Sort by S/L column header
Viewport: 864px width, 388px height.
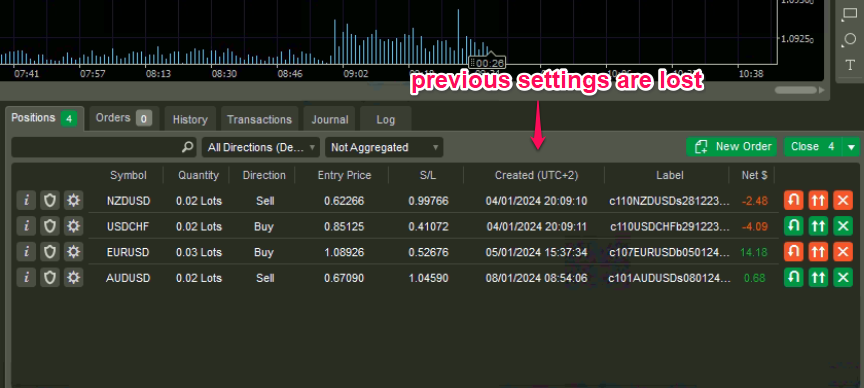pyautogui.click(x=428, y=175)
